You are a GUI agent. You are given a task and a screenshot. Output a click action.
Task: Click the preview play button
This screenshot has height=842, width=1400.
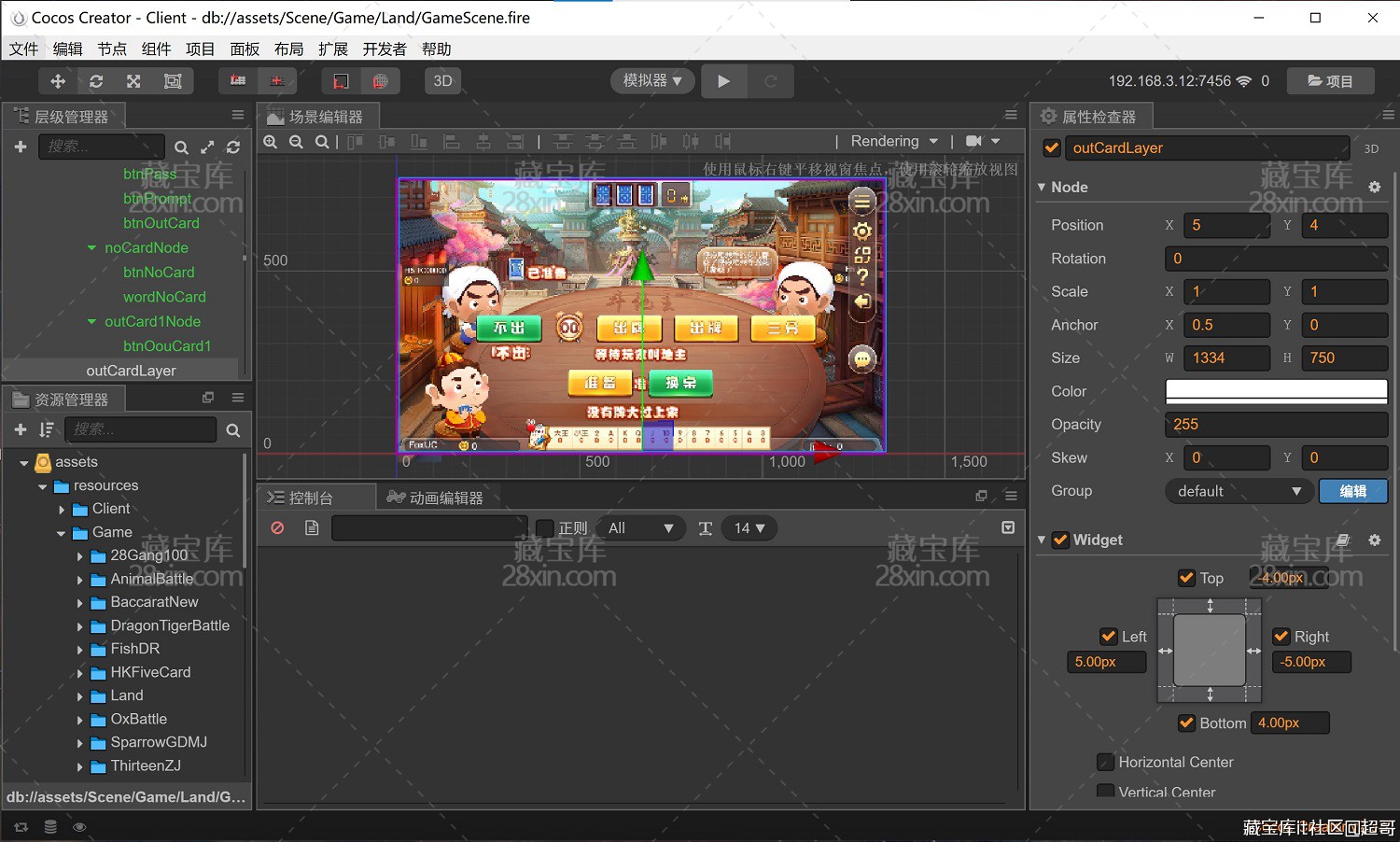(x=723, y=81)
